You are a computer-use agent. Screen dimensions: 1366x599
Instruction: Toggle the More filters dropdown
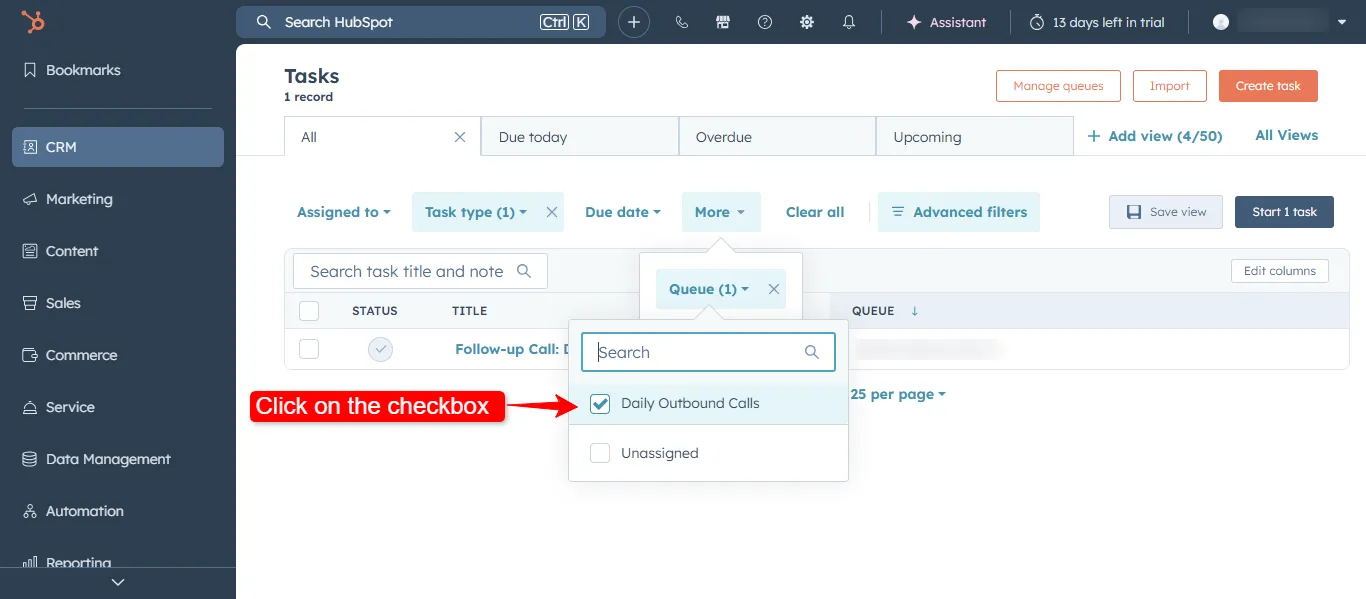(721, 212)
